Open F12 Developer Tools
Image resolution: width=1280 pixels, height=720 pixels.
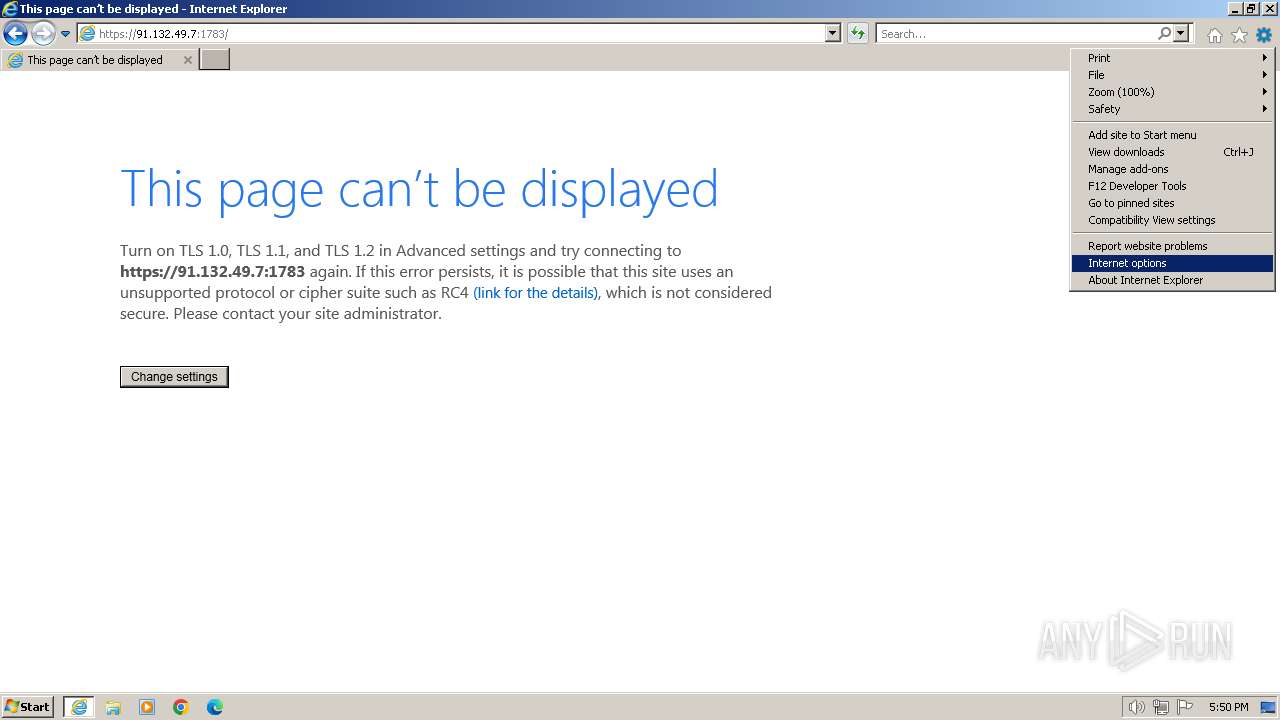(1172, 186)
